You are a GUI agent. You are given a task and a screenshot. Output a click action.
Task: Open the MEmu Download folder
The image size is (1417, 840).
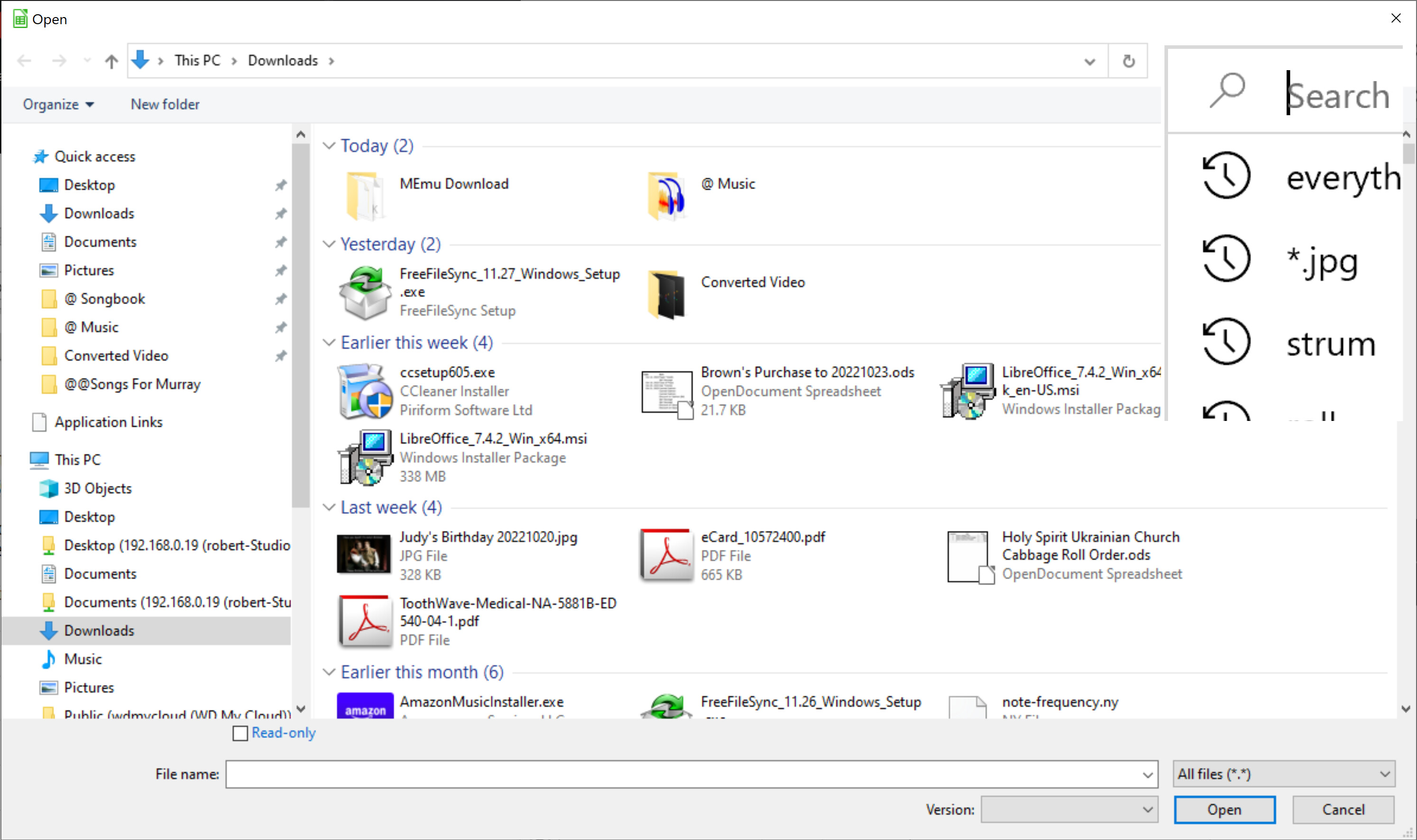coord(453,183)
